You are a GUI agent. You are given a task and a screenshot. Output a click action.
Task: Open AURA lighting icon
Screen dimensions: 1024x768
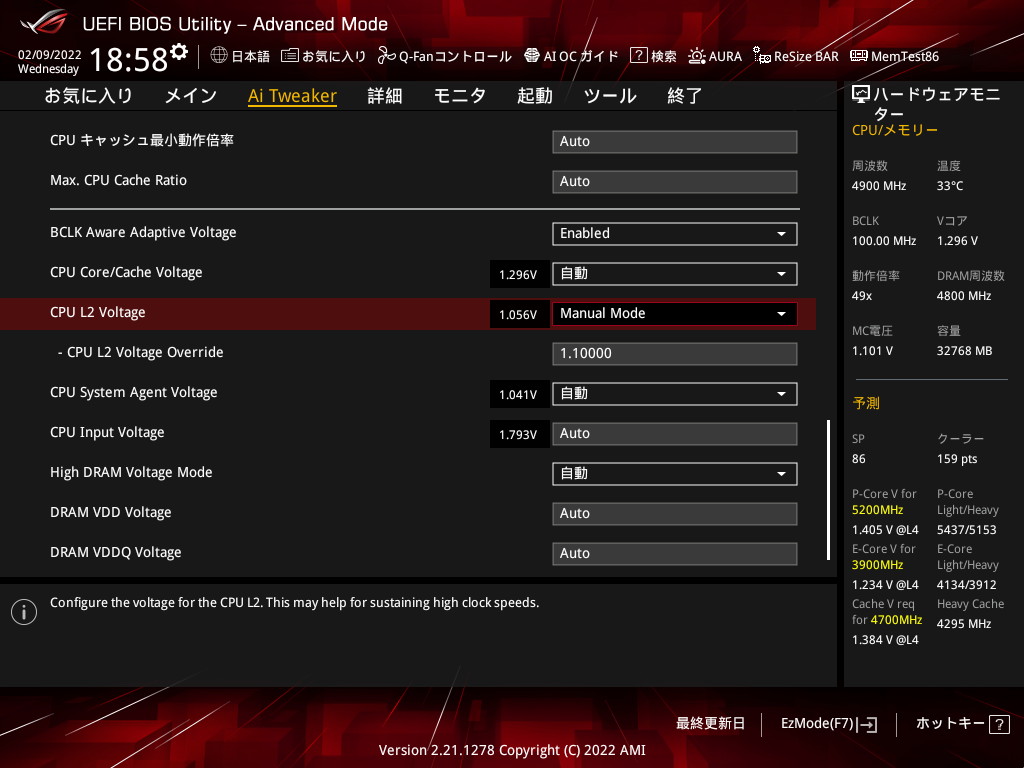pyautogui.click(x=696, y=56)
